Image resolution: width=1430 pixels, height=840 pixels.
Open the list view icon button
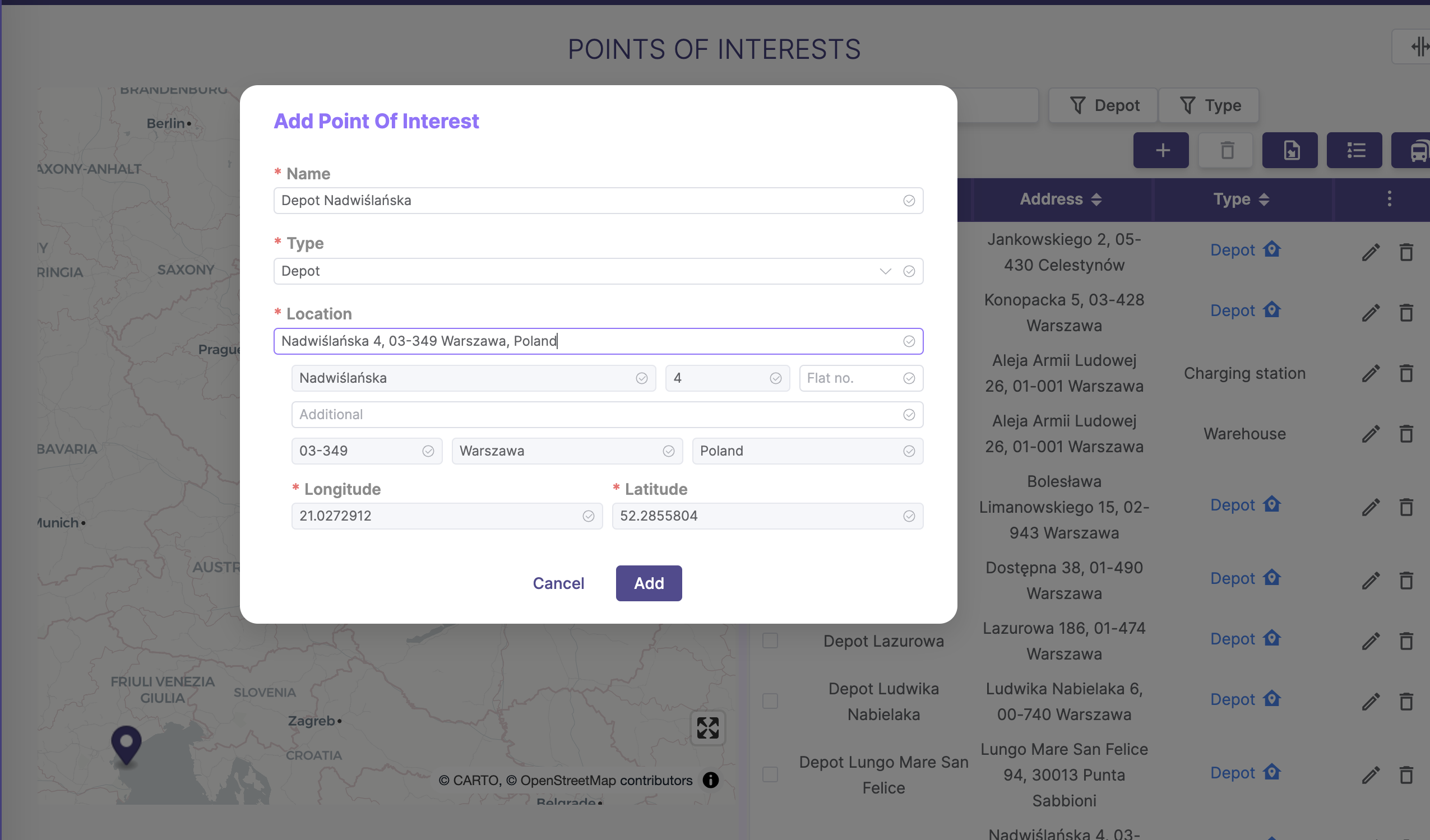(x=1354, y=150)
